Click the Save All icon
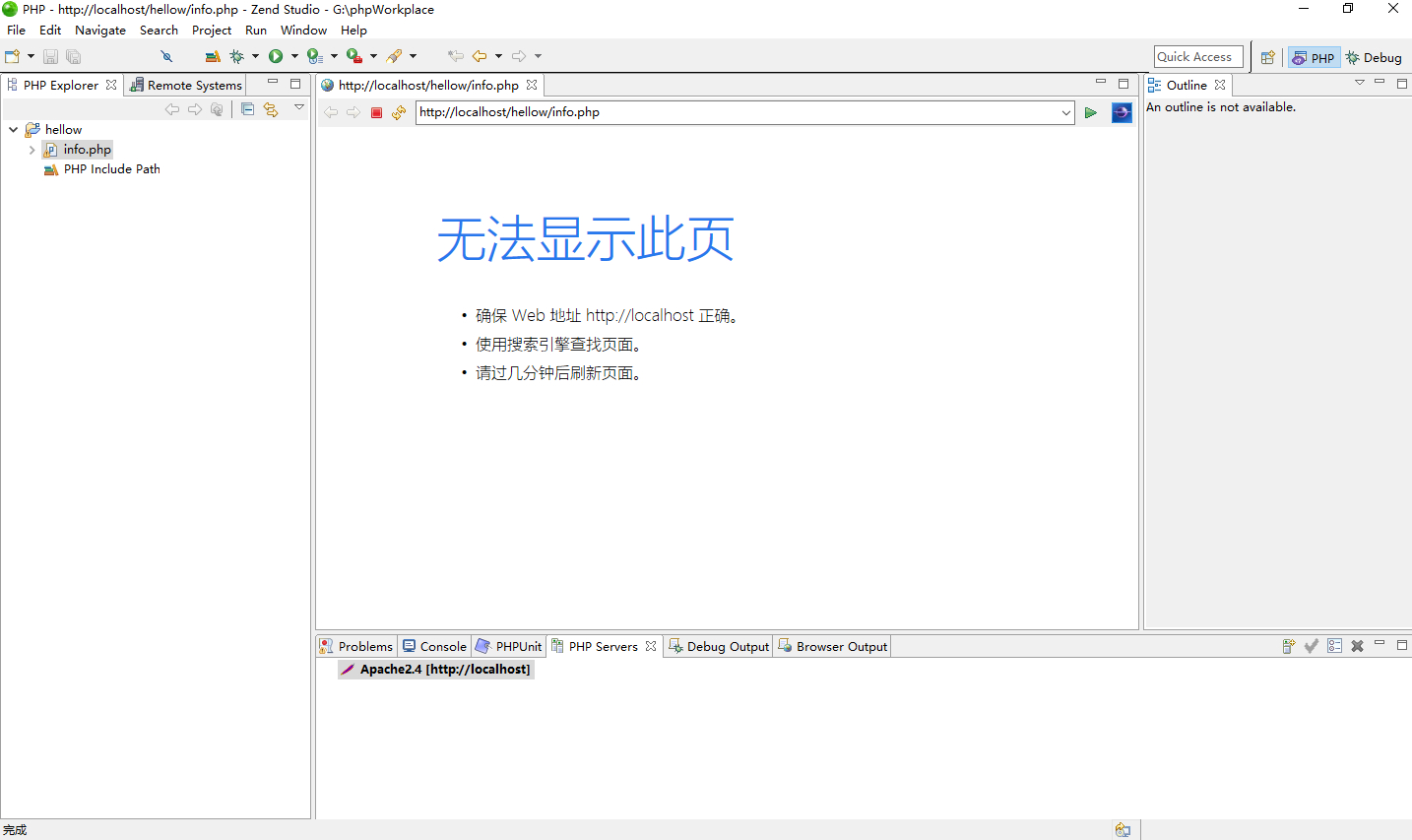1412x840 pixels. click(73, 57)
